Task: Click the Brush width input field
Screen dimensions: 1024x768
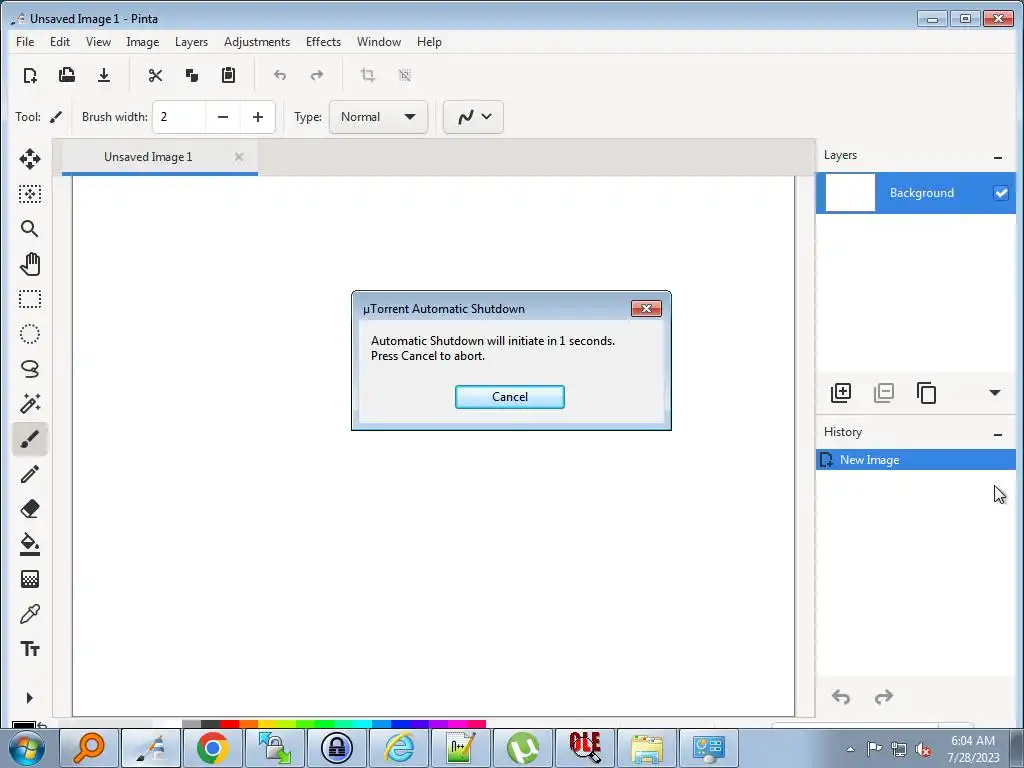Action: tap(180, 117)
